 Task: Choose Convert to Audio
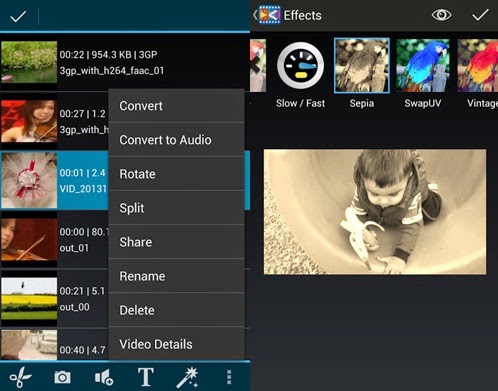(x=176, y=140)
